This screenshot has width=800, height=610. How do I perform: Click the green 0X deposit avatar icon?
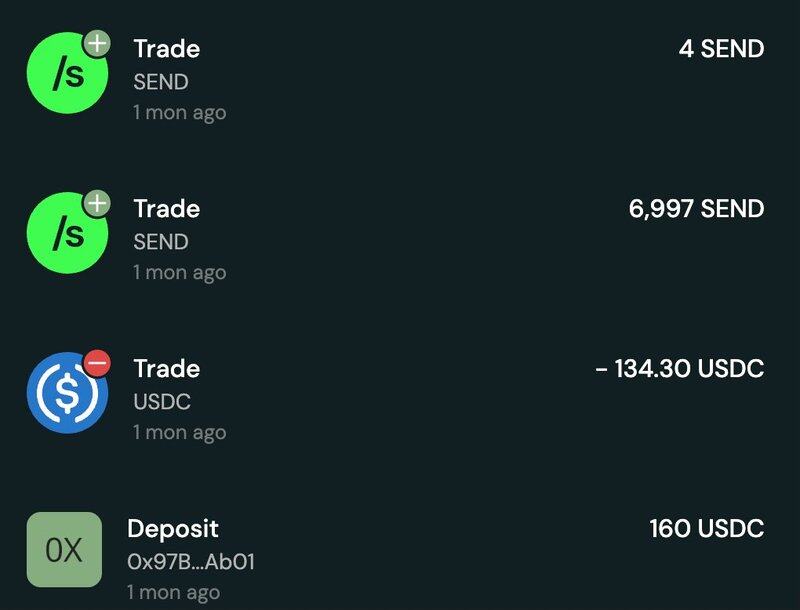tap(64, 549)
